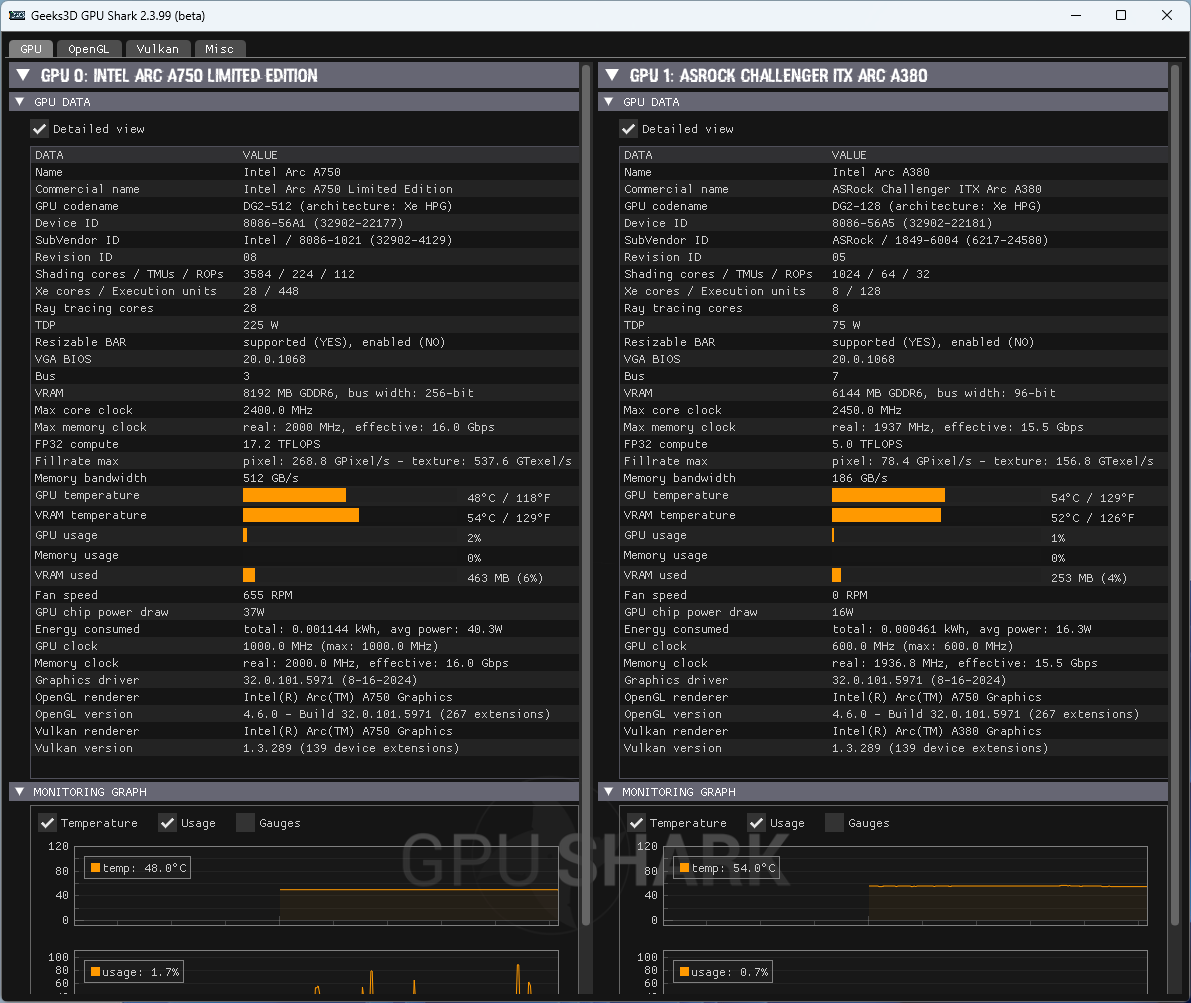The height and width of the screenshot is (1003, 1191).
Task: Click GPU 1 shading cores value 1024 / 64 / 32
Action: pyautogui.click(x=880, y=274)
